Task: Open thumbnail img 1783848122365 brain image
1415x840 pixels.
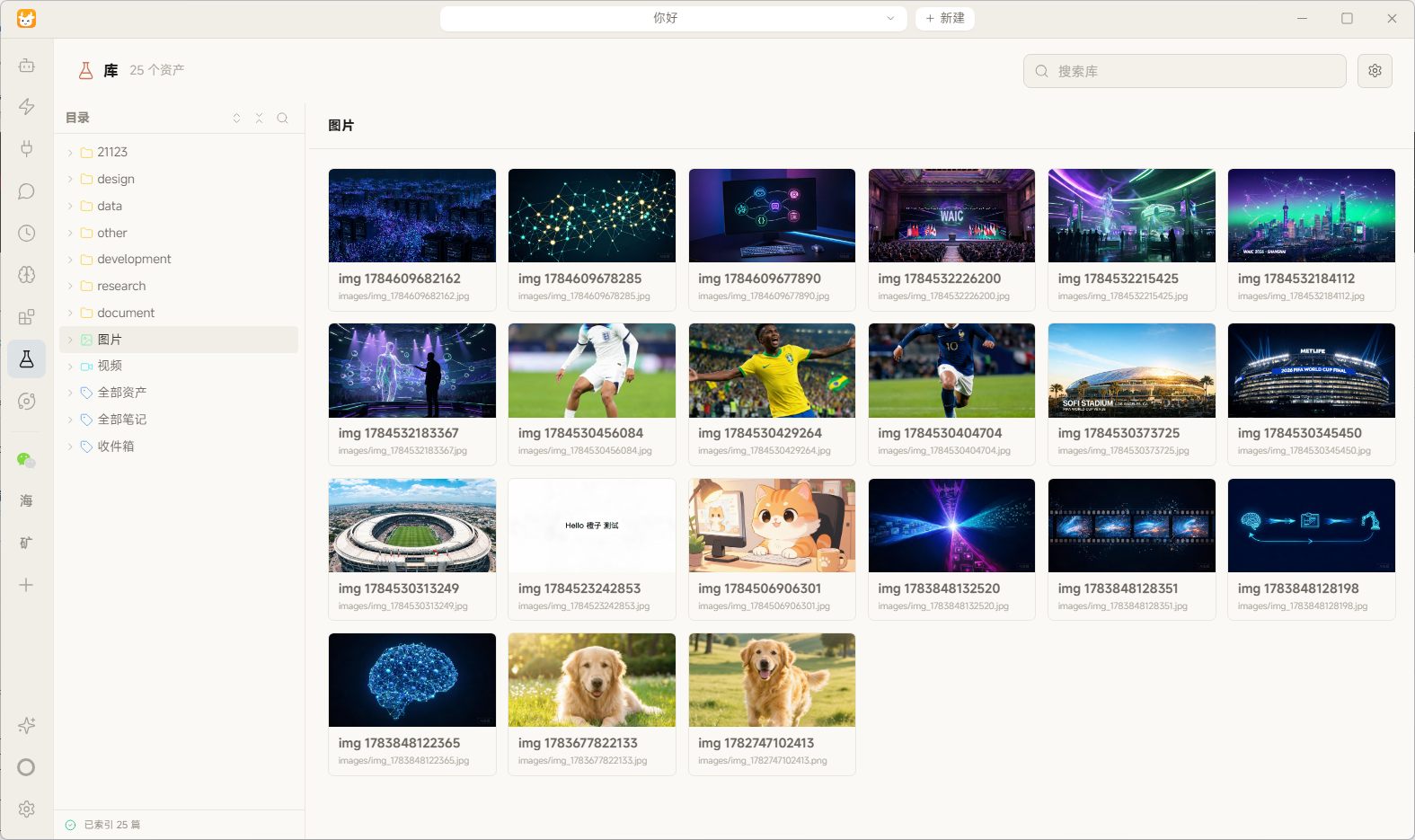Action: point(412,680)
